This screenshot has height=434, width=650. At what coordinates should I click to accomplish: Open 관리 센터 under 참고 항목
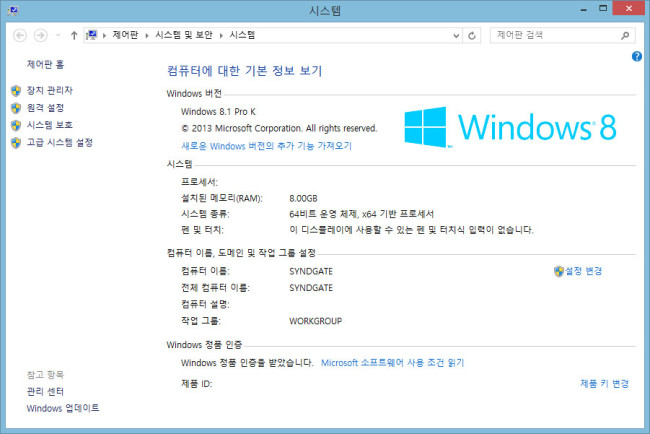45,391
